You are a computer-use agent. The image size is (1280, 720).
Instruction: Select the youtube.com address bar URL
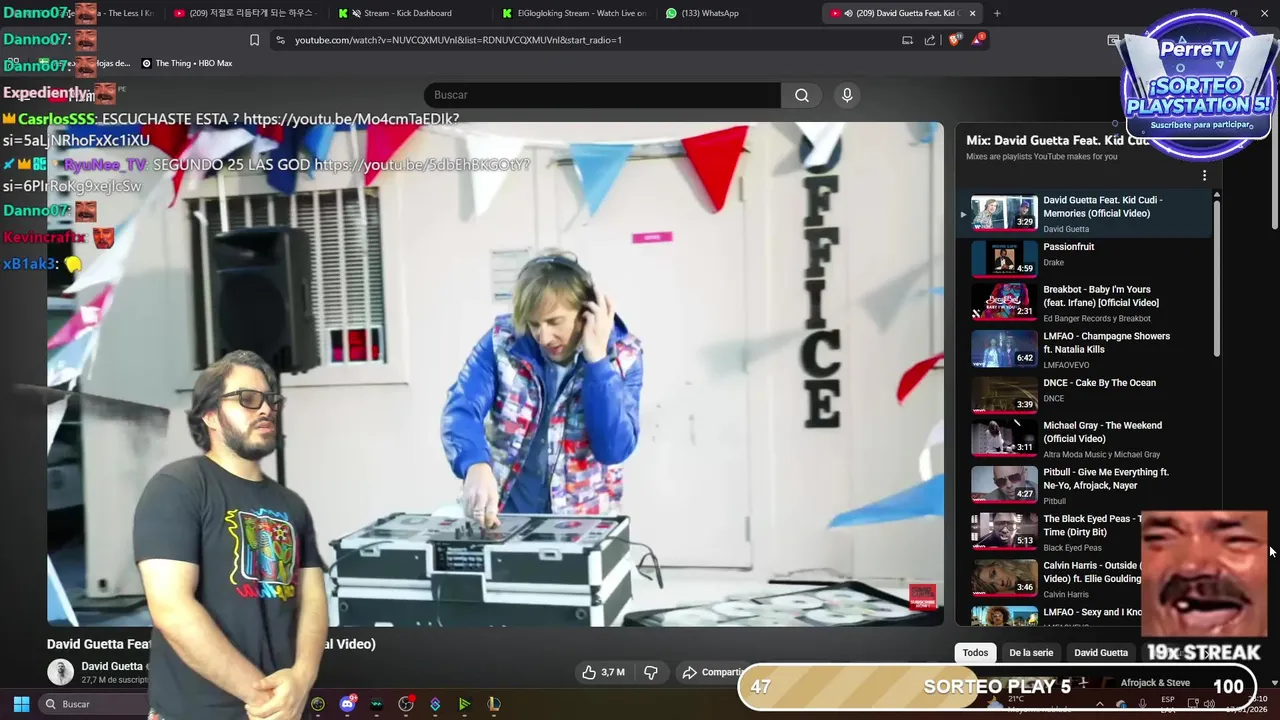(458, 40)
